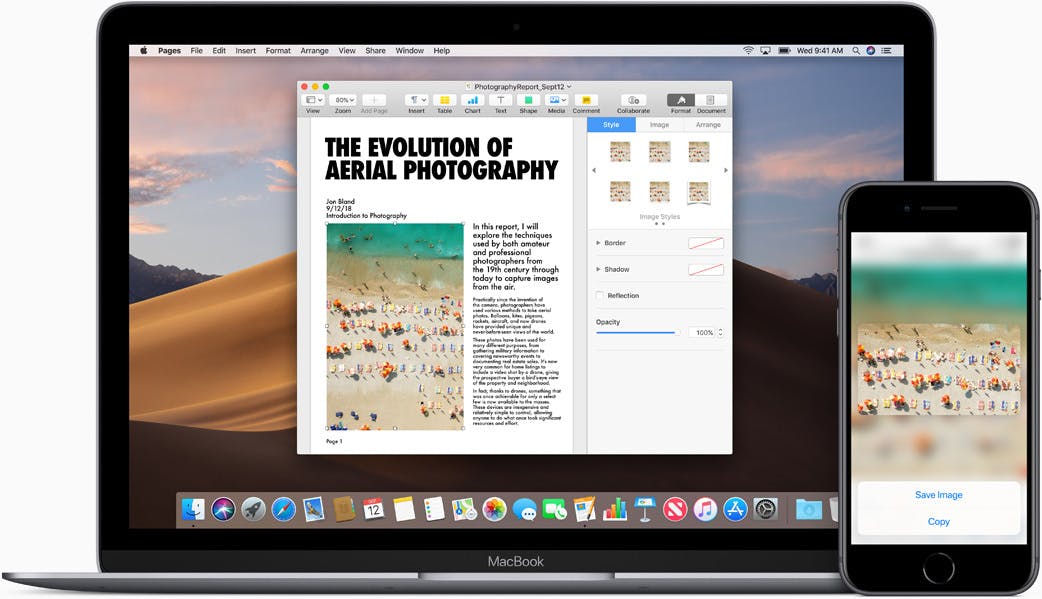Image resolution: width=1042 pixels, height=599 pixels.
Task: Open System Preferences from the Dock
Action: pos(766,510)
